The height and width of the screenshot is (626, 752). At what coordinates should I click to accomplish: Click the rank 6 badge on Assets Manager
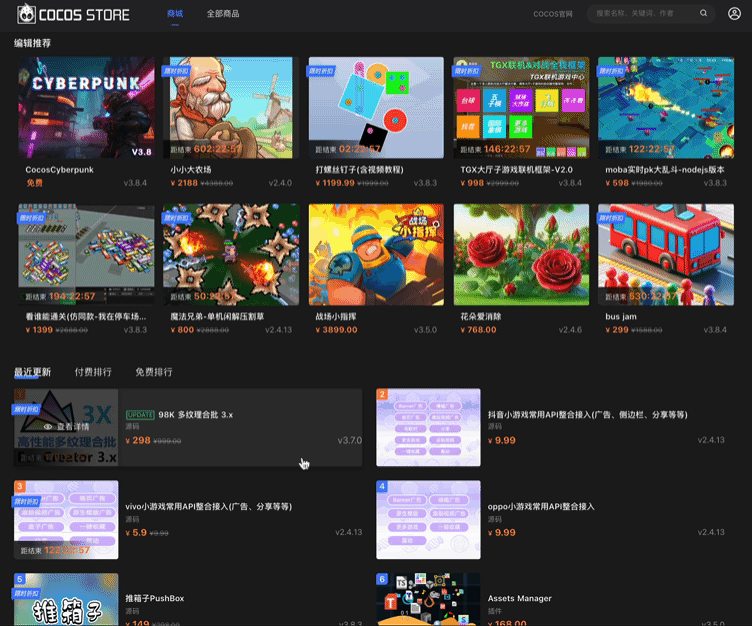pos(382,579)
